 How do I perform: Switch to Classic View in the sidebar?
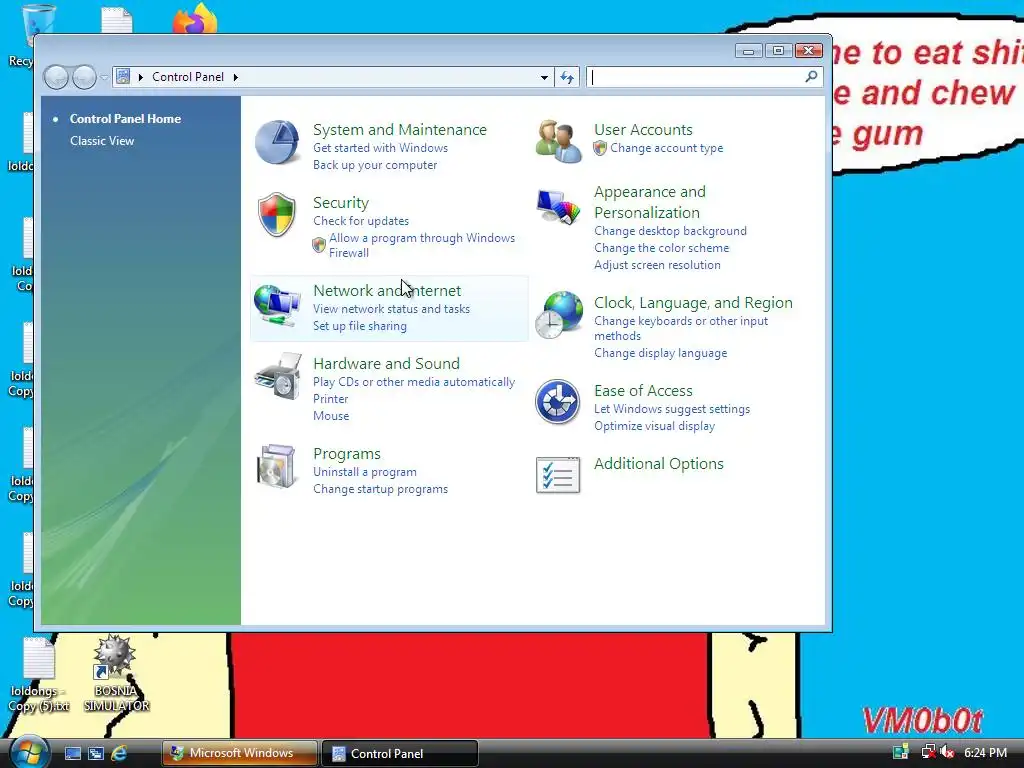tap(102, 141)
